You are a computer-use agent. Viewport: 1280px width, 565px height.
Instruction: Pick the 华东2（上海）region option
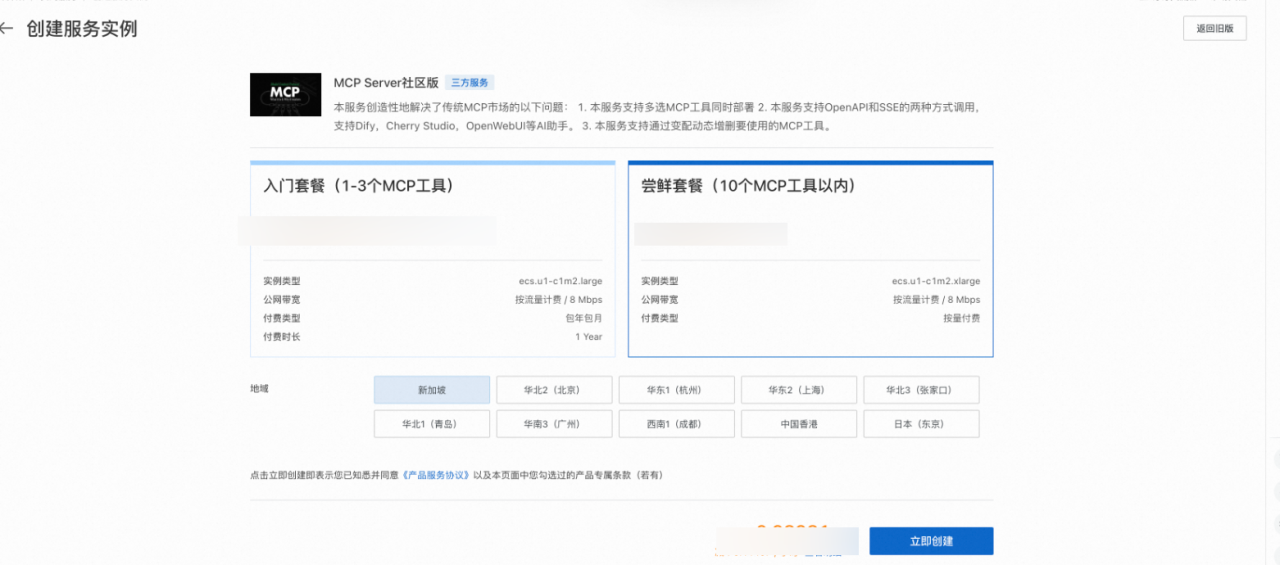tap(798, 390)
